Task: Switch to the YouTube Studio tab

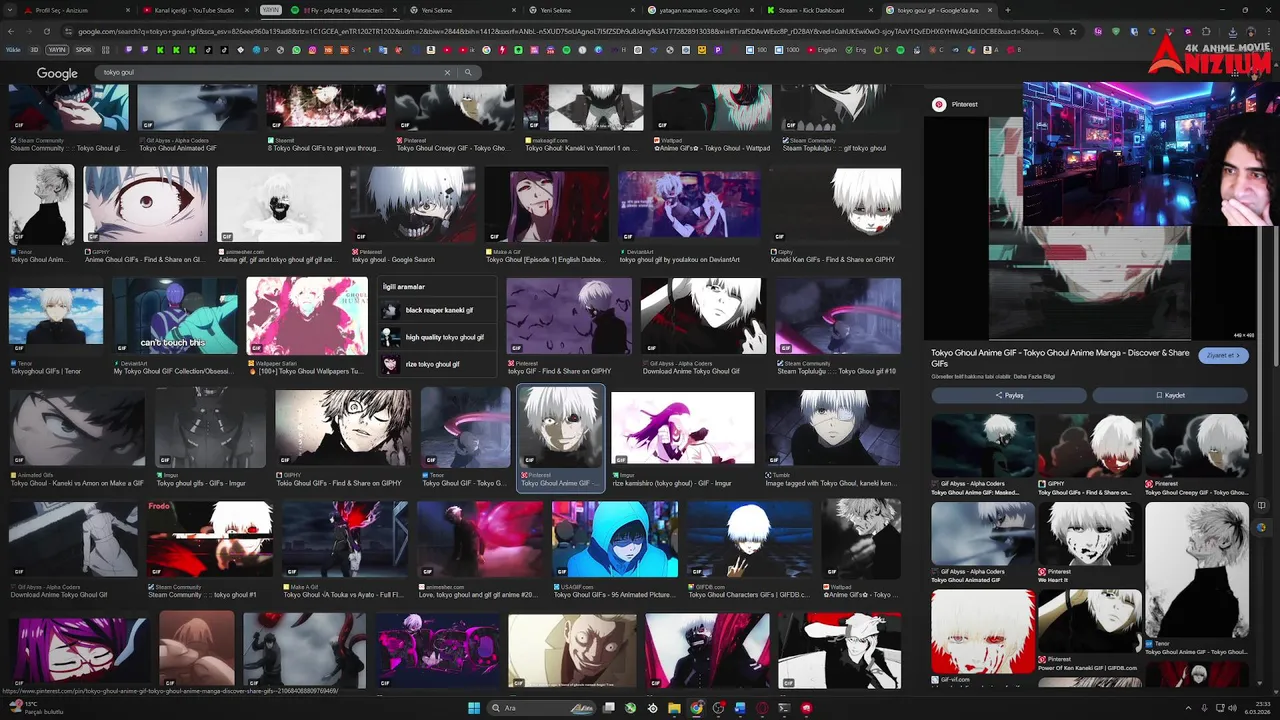Action: 195,10
